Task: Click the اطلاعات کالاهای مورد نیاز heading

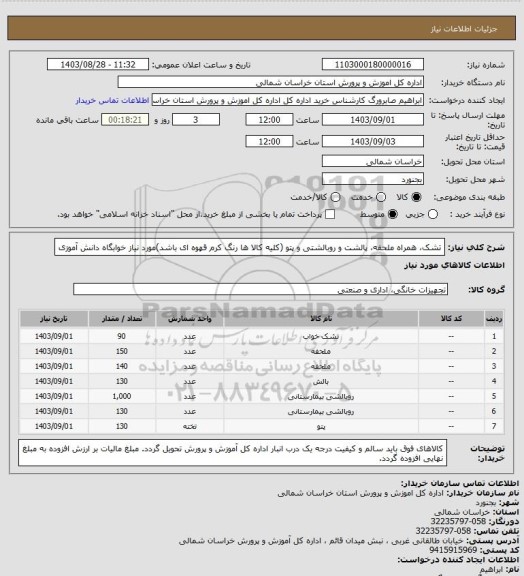Action: (454, 266)
